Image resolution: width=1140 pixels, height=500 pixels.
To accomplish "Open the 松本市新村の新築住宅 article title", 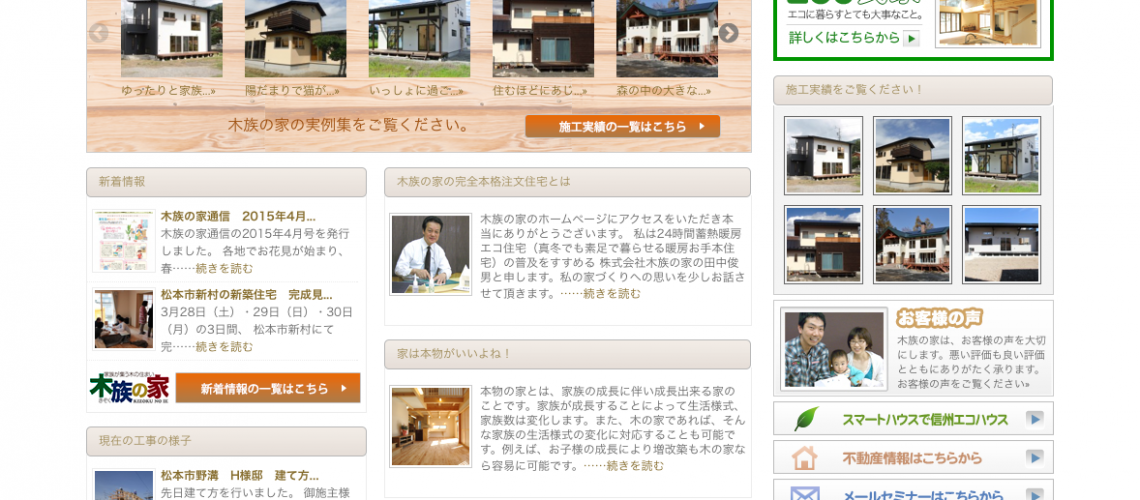I will click(x=246, y=295).
